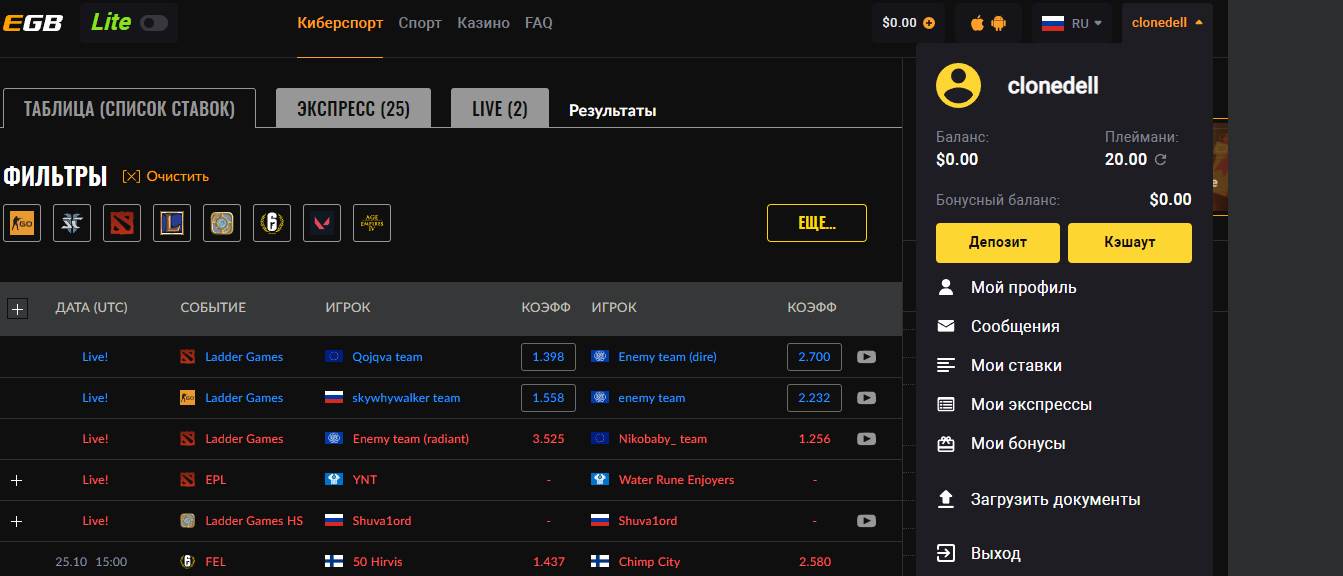Filter by the Dota 2 game icon
Image resolution: width=1343 pixels, height=576 pixels.
pyautogui.click(x=122, y=223)
